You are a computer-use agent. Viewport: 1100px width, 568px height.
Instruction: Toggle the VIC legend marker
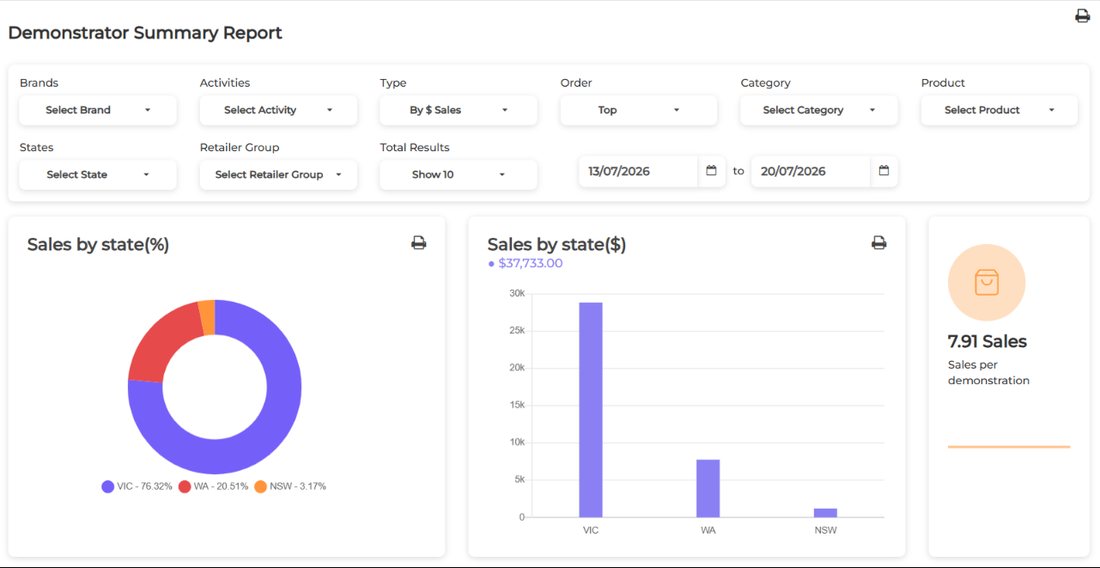tap(108, 487)
